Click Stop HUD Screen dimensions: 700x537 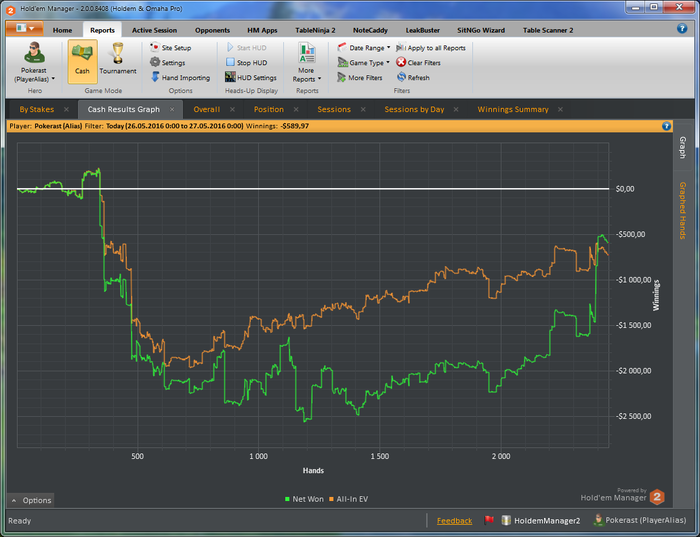[246, 62]
